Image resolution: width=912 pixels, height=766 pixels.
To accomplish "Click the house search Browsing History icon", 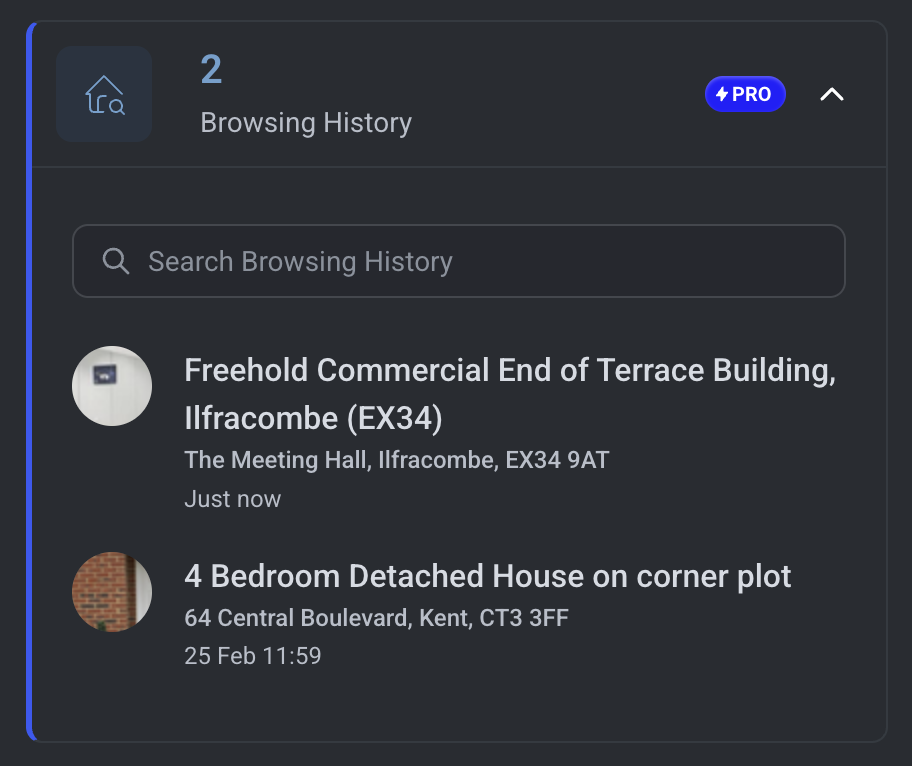I will coord(104,94).
